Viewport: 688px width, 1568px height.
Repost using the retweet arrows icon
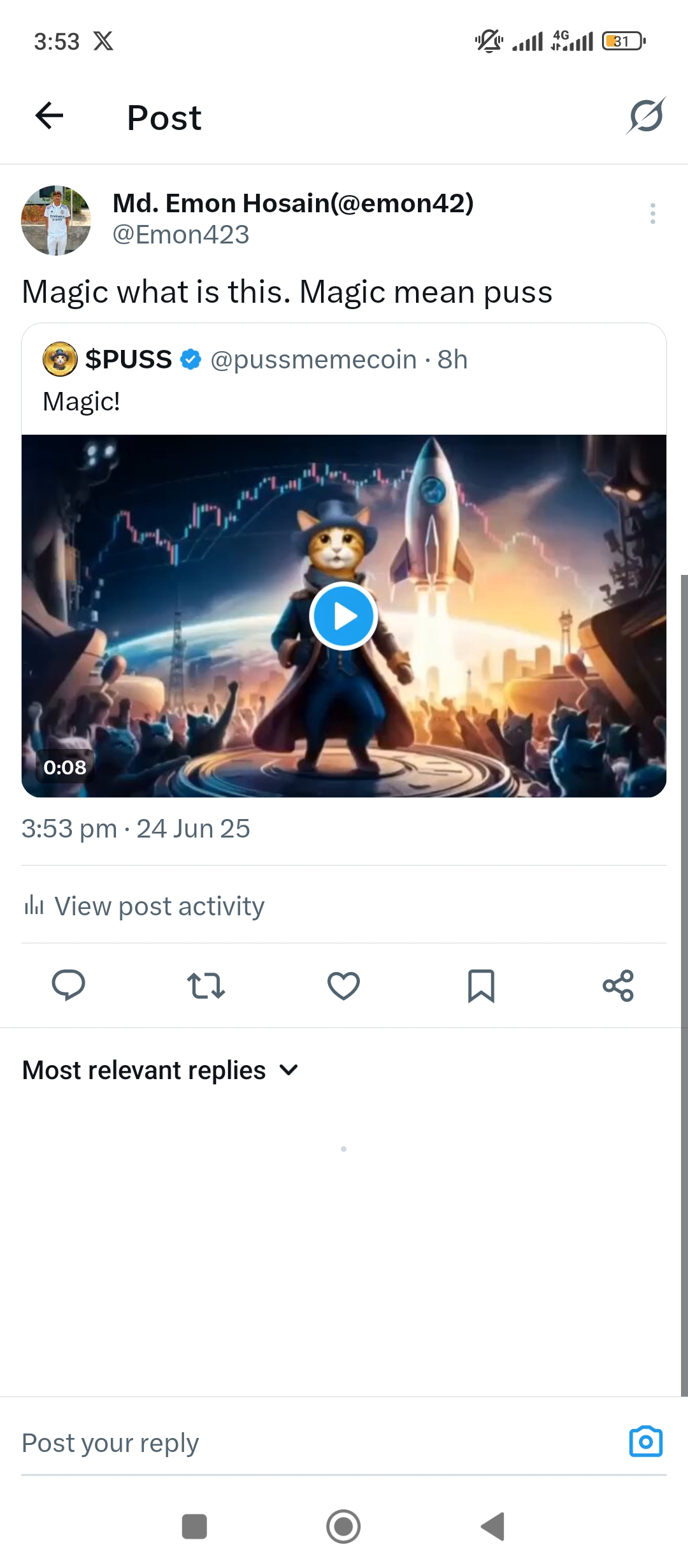(206, 985)
